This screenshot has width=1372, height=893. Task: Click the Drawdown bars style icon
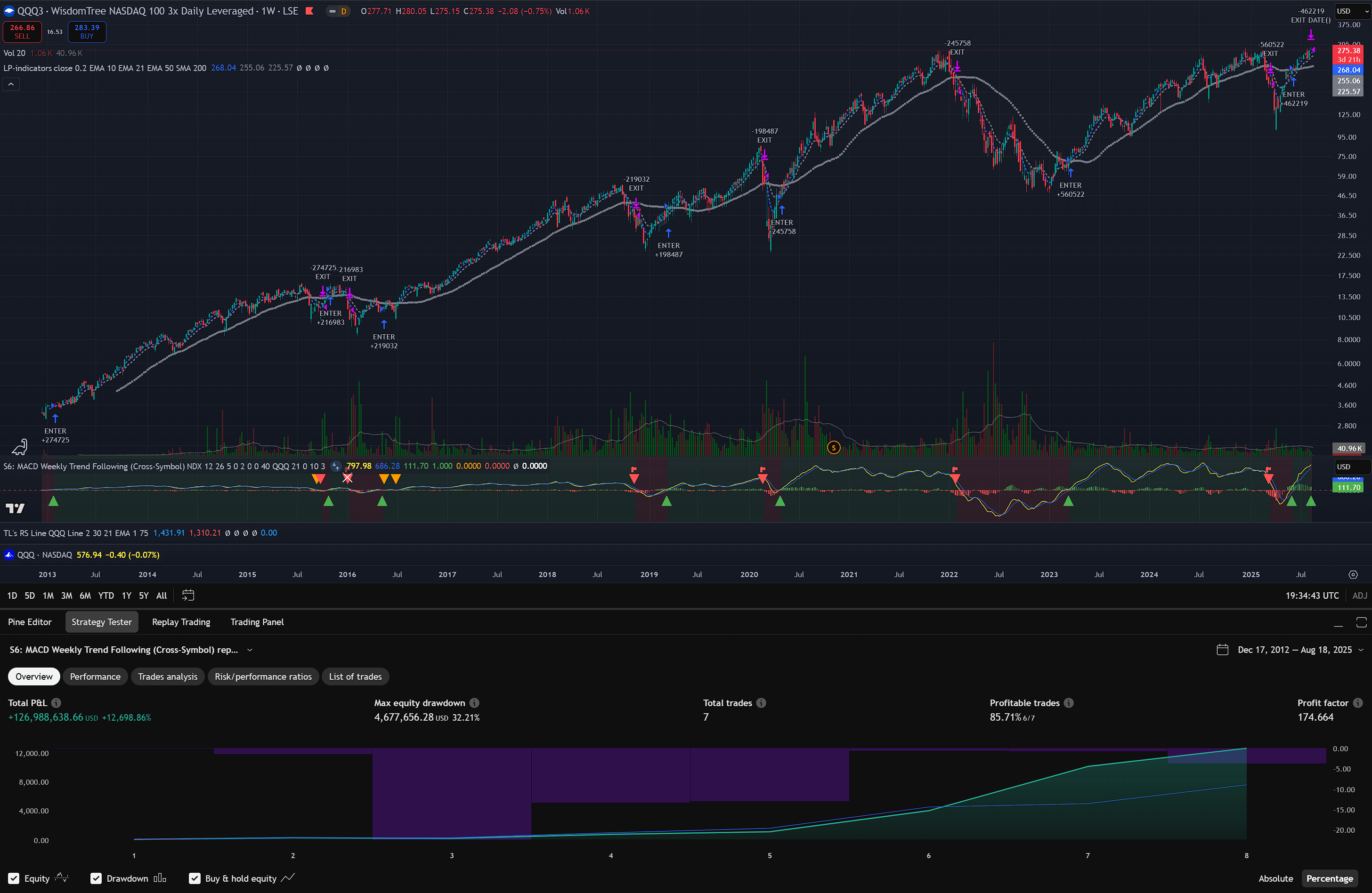click(160, 878)
